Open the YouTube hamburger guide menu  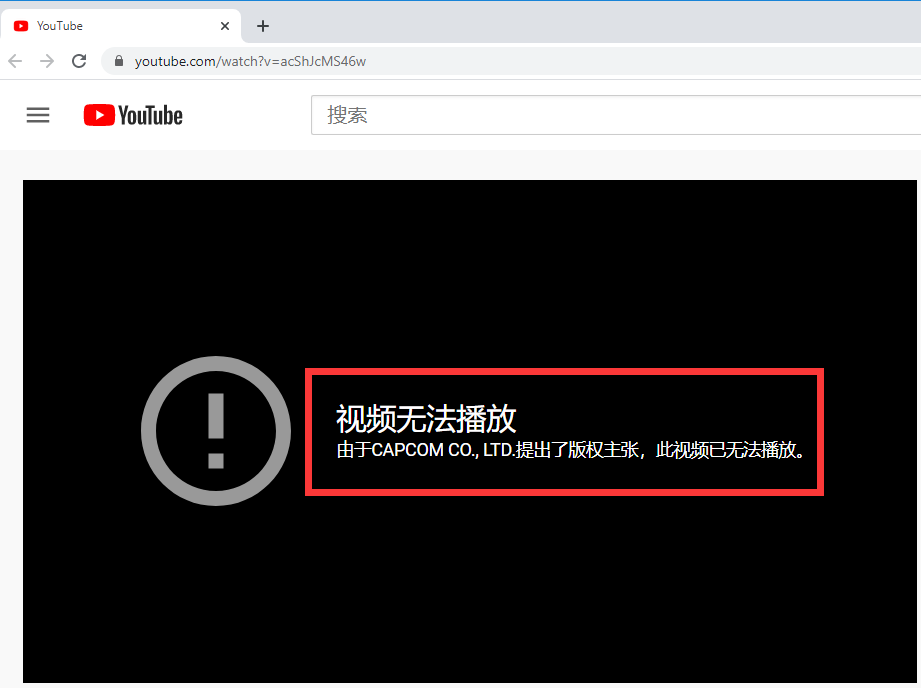pyautogui.click(x=38, y=115)
